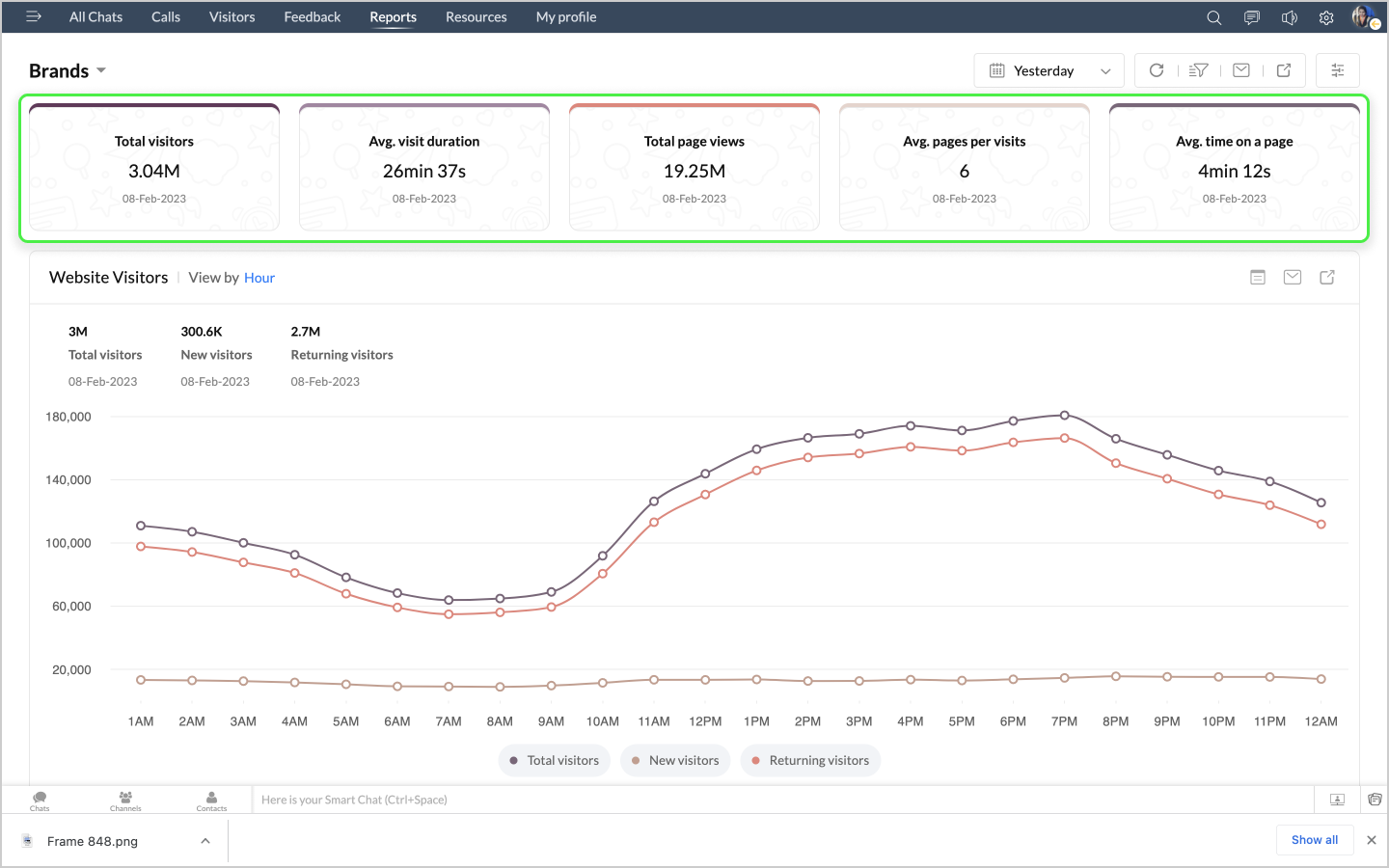Open search with the magnifier icon
1389x868 pixels.
pyautogui.click(x=1214, y=17)
